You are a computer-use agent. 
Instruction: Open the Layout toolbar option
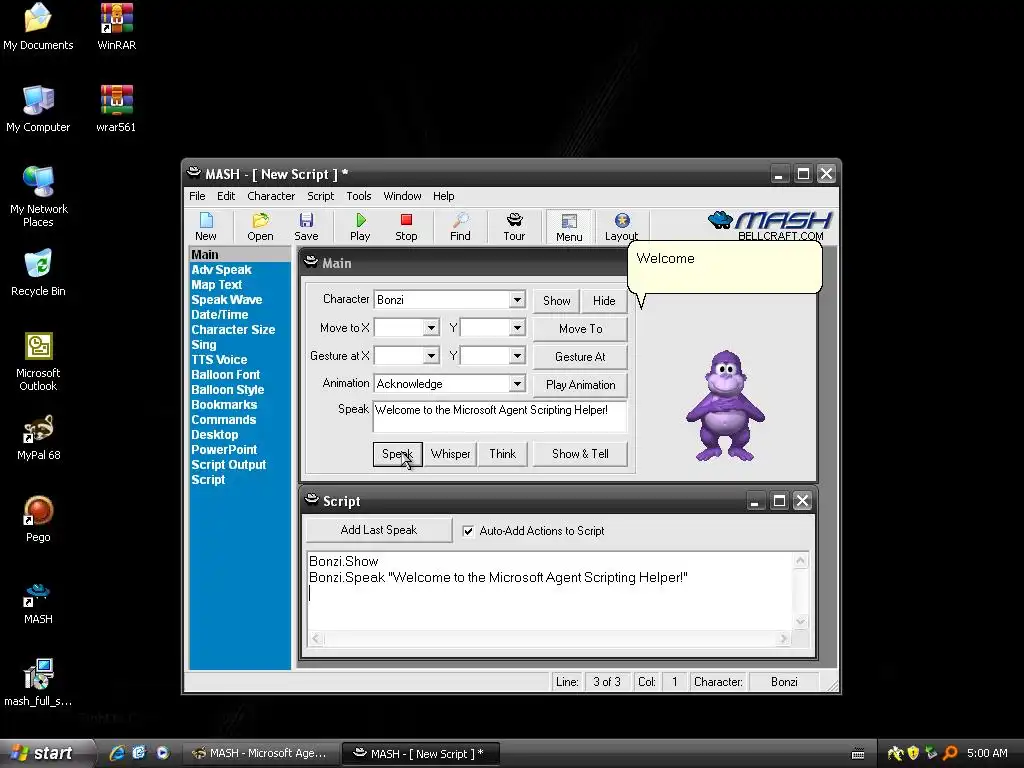pyautogui.click(x=621, y=227)
